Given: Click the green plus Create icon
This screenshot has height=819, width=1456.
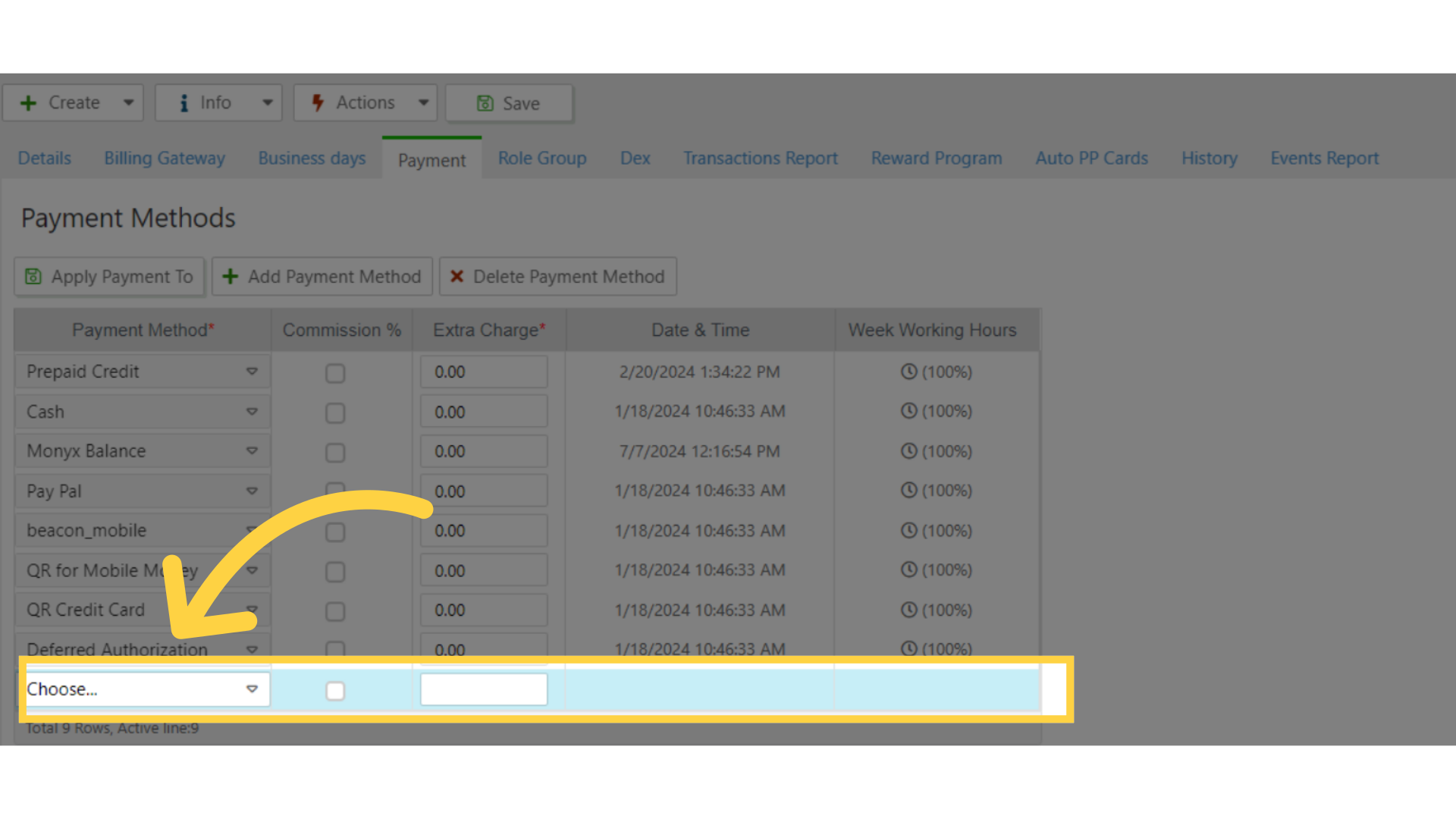Looking at the screenshot, I should click(x=28, y=103).
